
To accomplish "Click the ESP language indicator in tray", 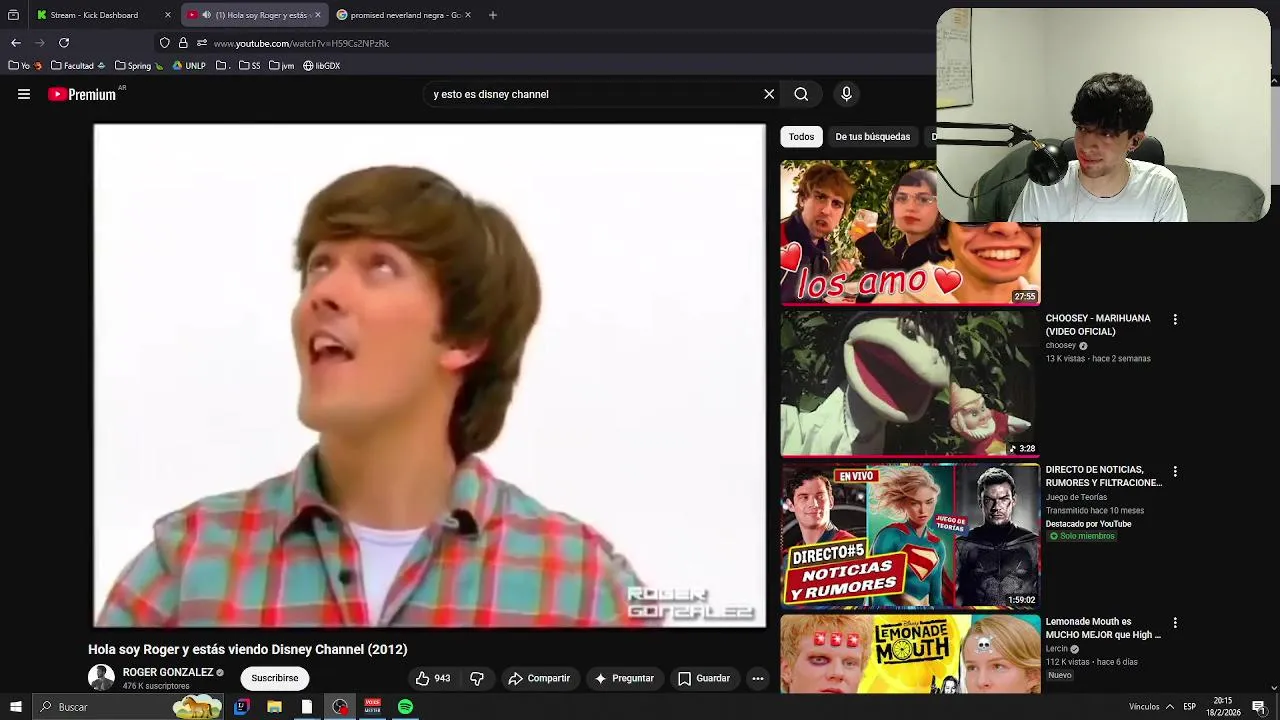I will (x=1189, y=707).
